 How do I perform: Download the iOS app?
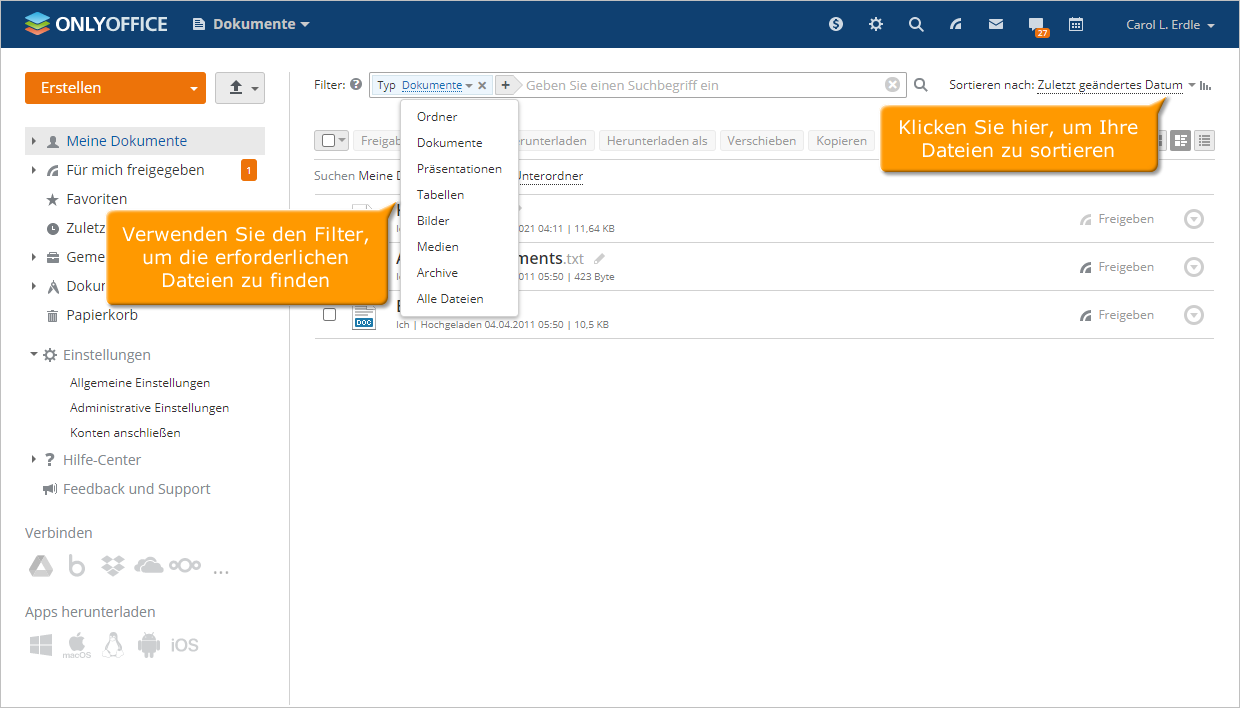point(185,646)
